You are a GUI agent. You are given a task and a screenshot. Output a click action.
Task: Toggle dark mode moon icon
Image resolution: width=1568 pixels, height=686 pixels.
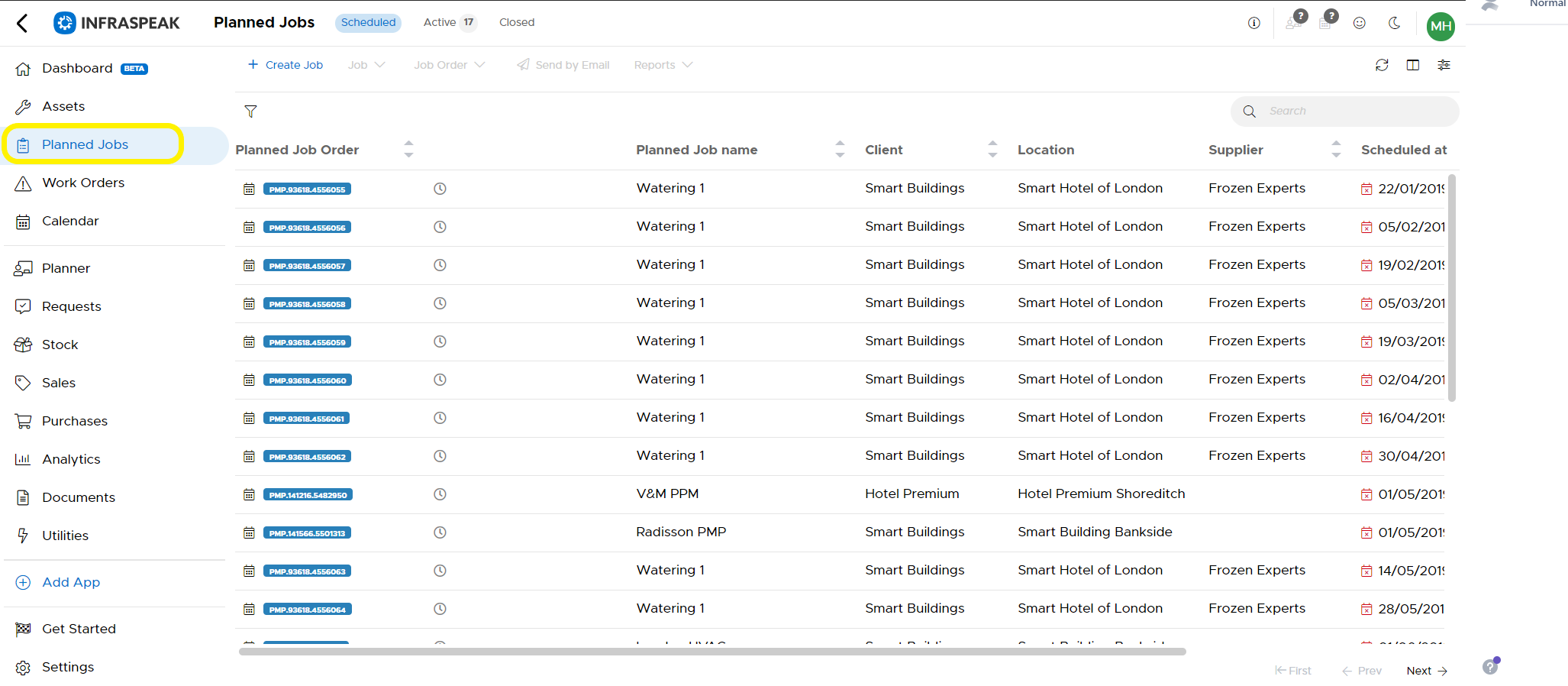(1394, 23)
